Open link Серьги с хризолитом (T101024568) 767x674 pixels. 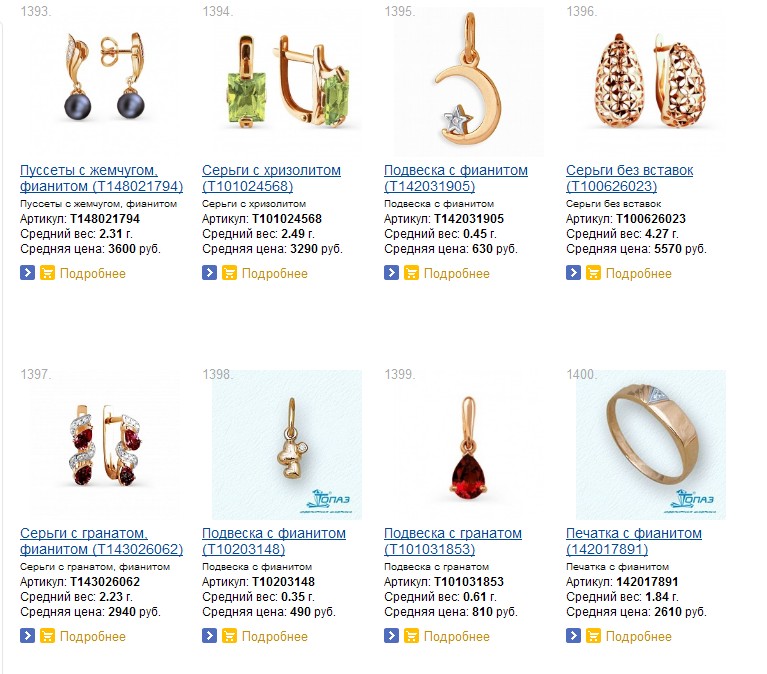coord(271,178)
